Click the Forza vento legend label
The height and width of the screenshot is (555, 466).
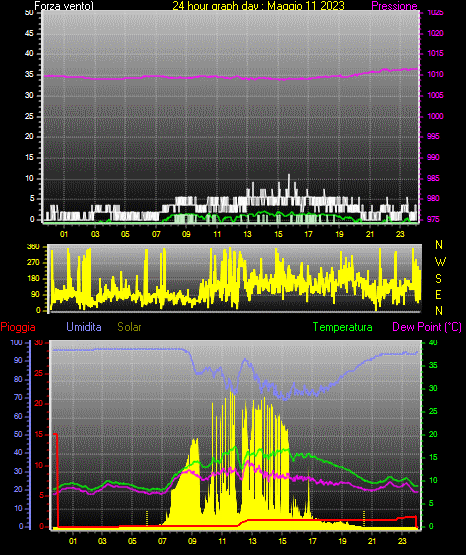point(64,6)
